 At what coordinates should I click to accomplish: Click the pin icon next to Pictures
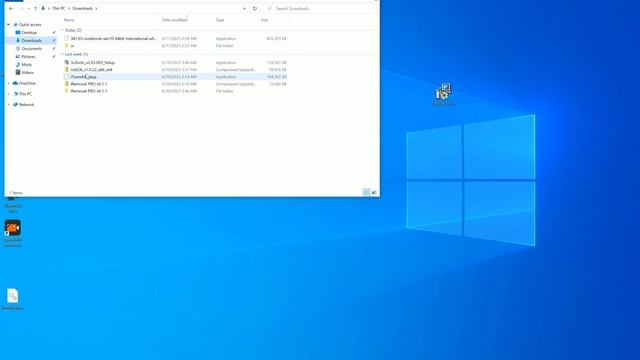click(54, 56)
